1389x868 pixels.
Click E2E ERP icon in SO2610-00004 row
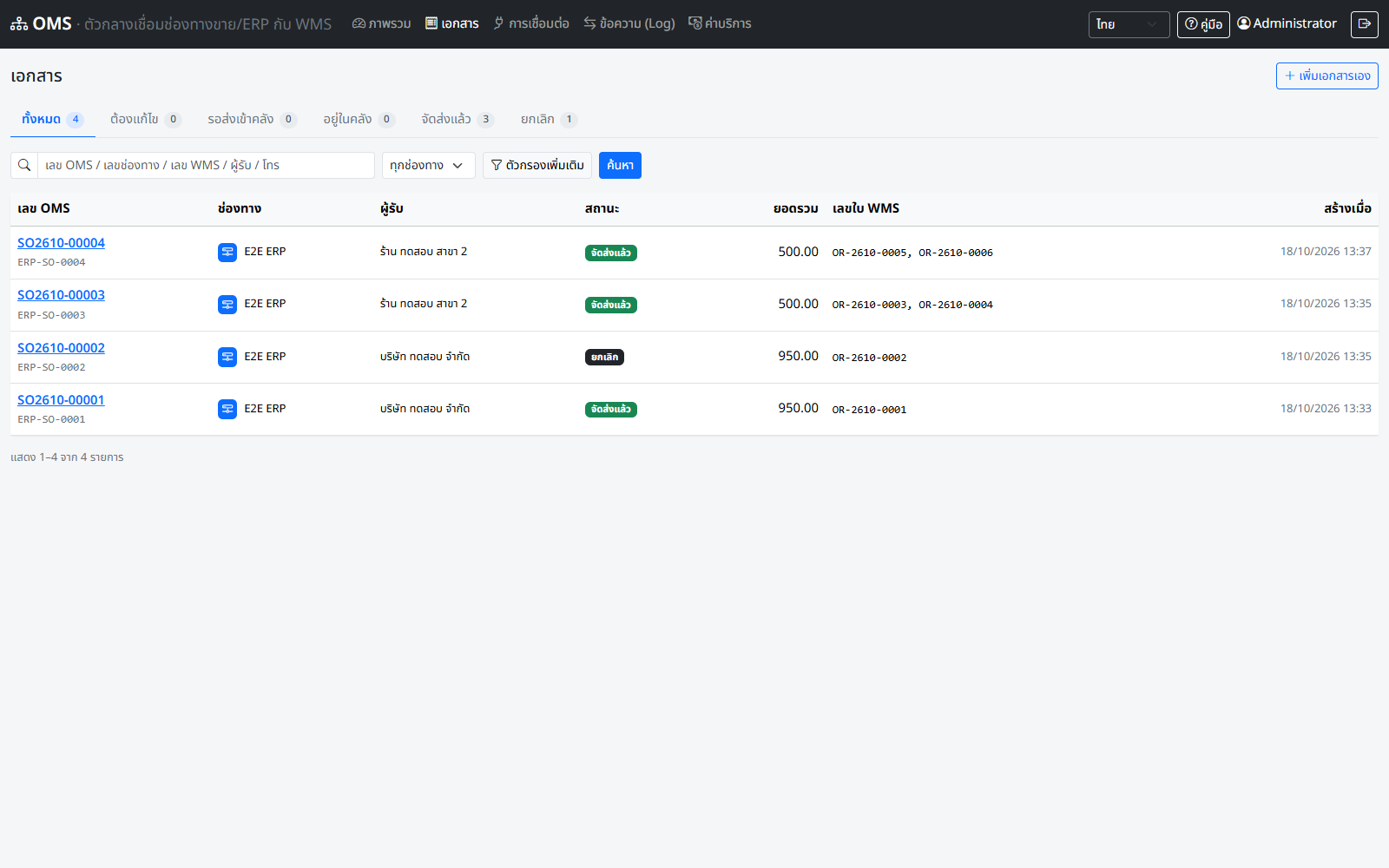227,253
